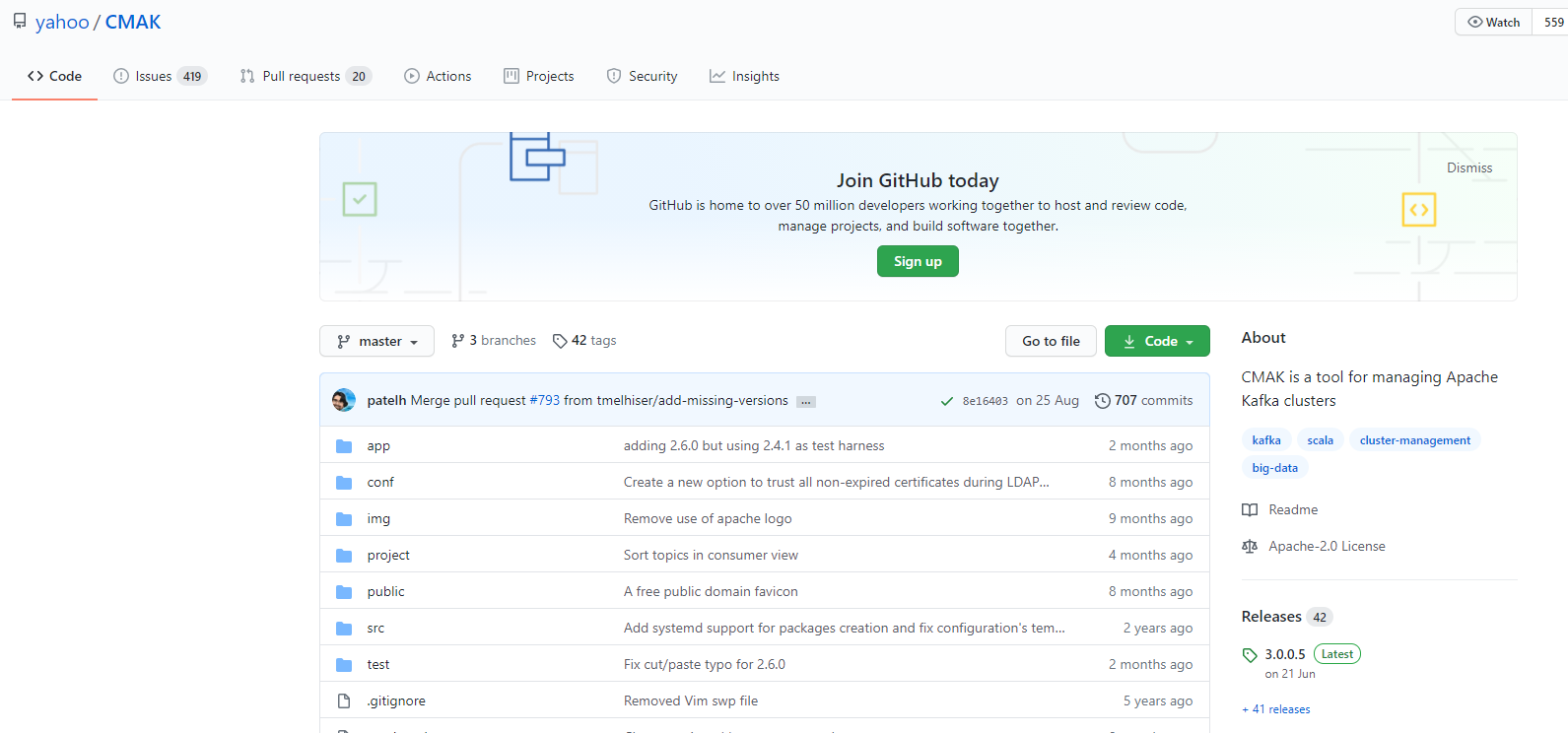Click the tag icon next to 42 tags
This screenshot has height=733, width=1568.
560,341
